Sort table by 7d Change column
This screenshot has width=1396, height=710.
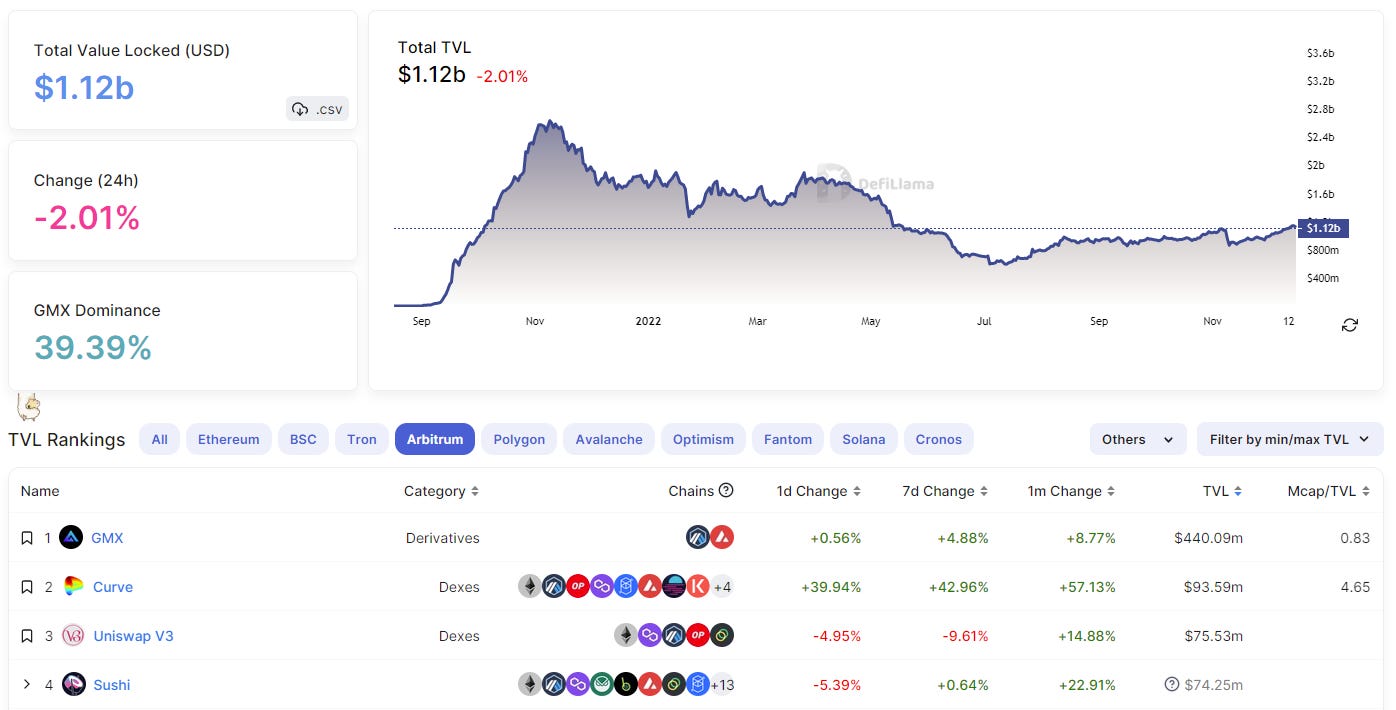click(946, 491)
